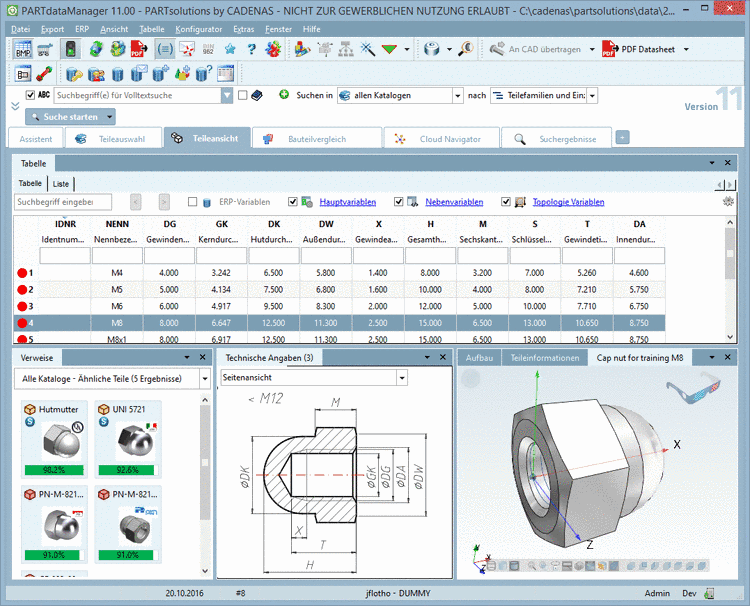Switch to the Cloud Navigator tab
750x606 pixels.
(441, 139)
